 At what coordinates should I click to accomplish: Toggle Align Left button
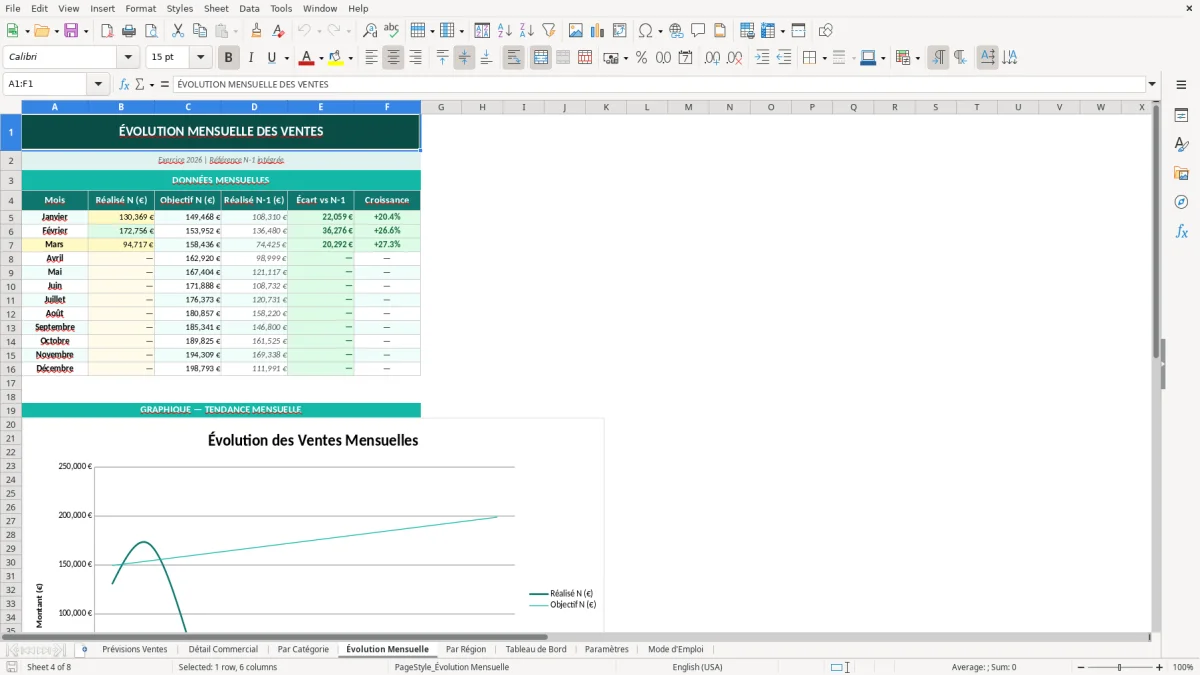point(371,58)
